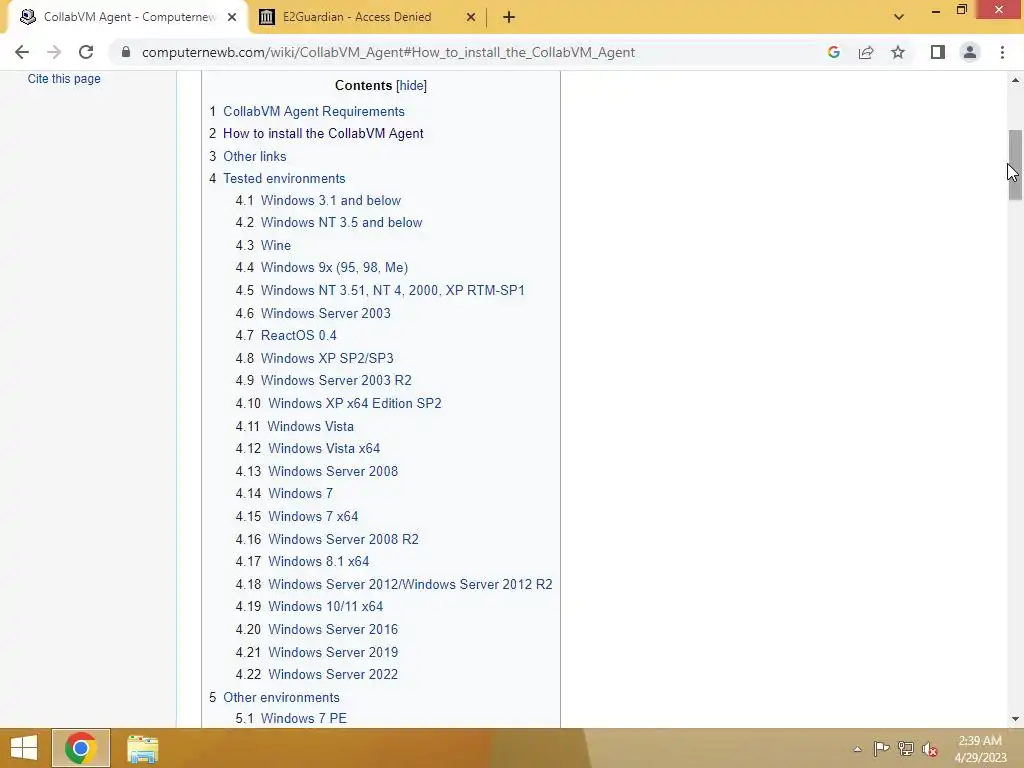Open a new tab with the plus button

click(509, 18)
